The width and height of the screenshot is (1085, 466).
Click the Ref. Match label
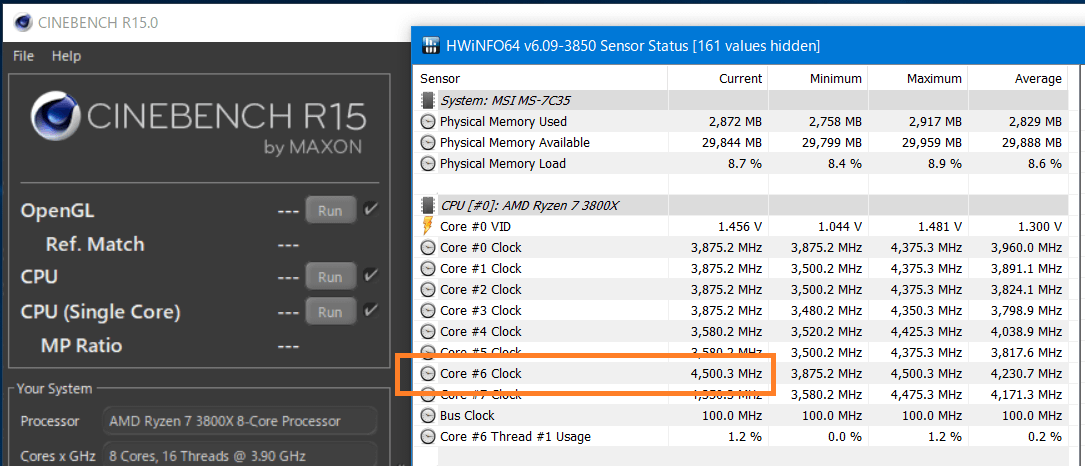tap(95, 244)
